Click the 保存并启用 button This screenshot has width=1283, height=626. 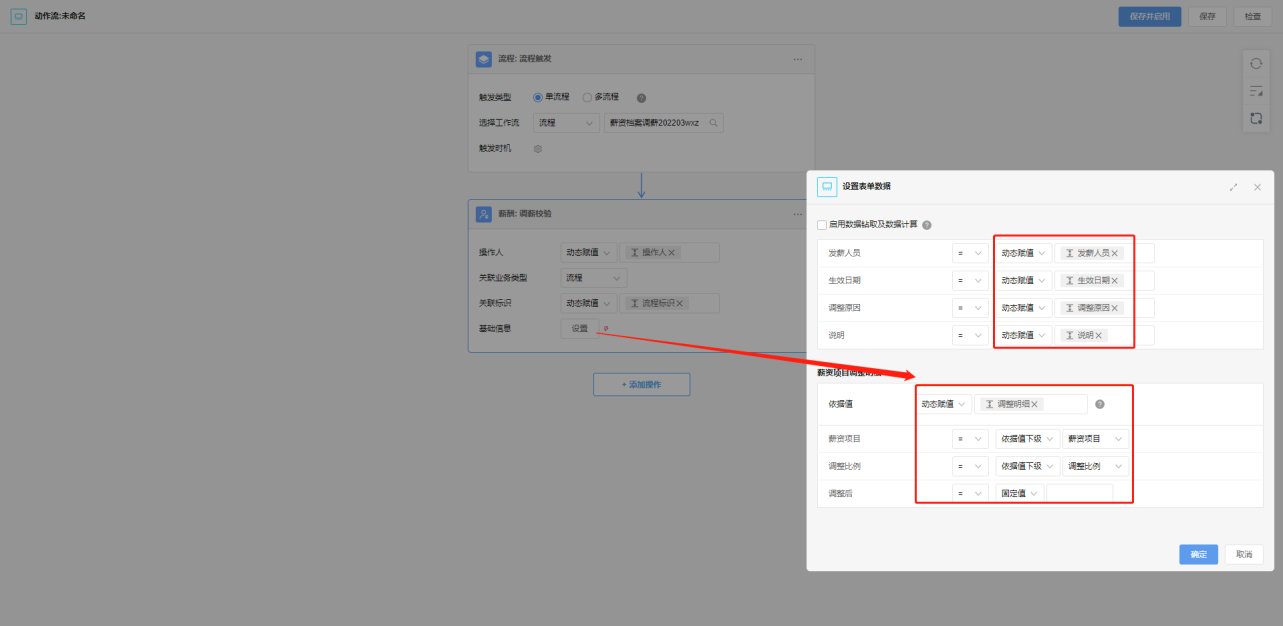(x=1150, y=16)
